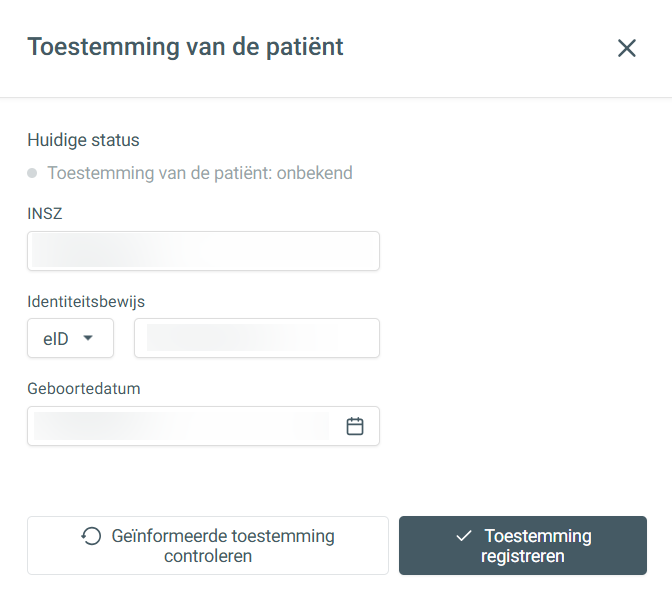Click the circular refresh arrow icon
This screenshot has width=672, height=599.
click(91, 536)
